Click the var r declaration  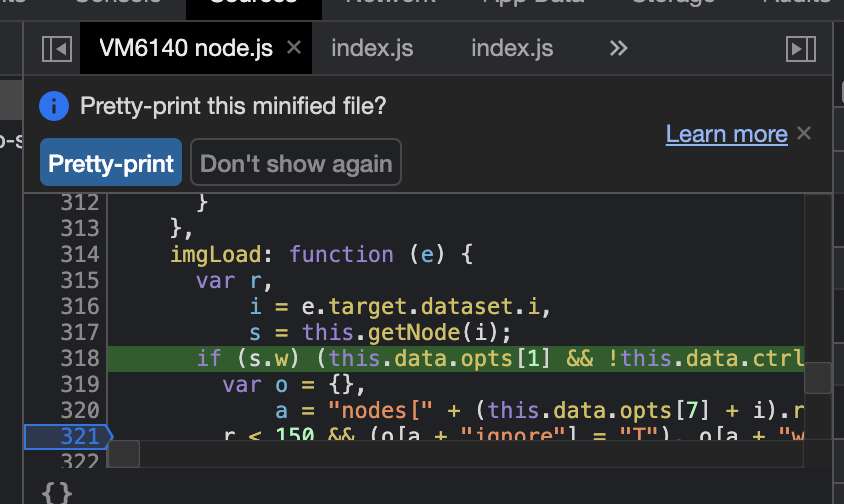coord(234,281)
